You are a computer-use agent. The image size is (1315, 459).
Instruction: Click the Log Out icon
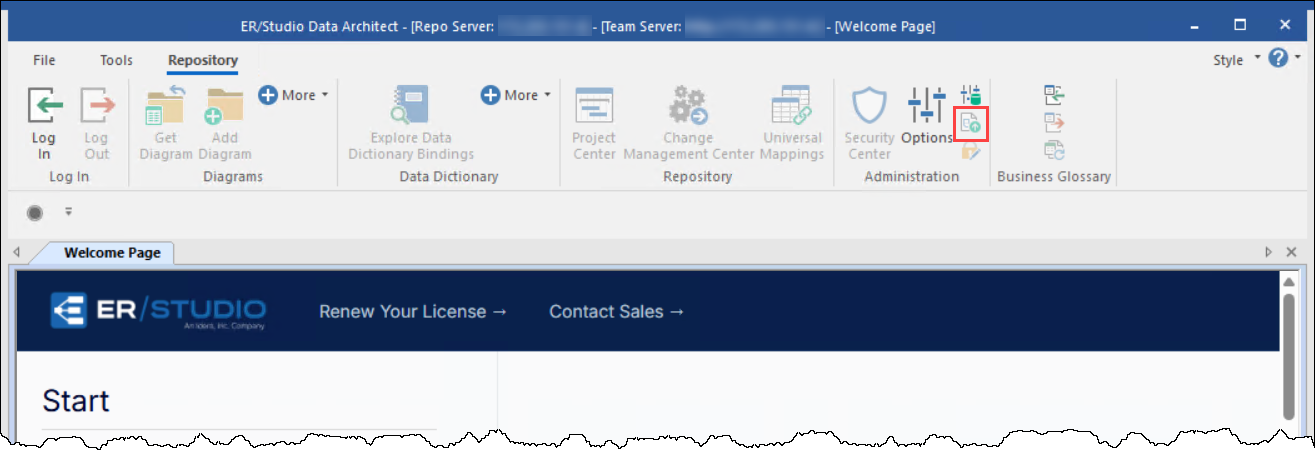point(97,107)
